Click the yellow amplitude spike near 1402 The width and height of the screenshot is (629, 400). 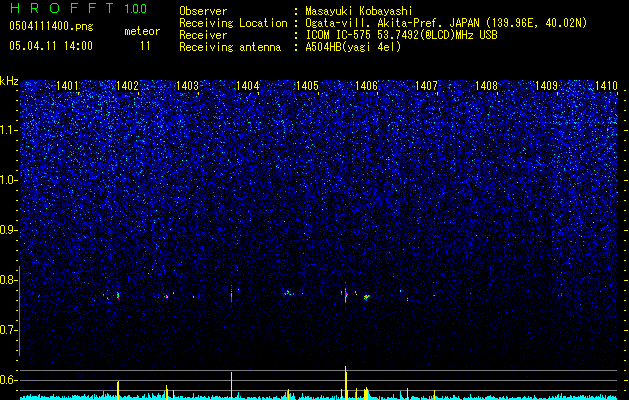(118, 390)
